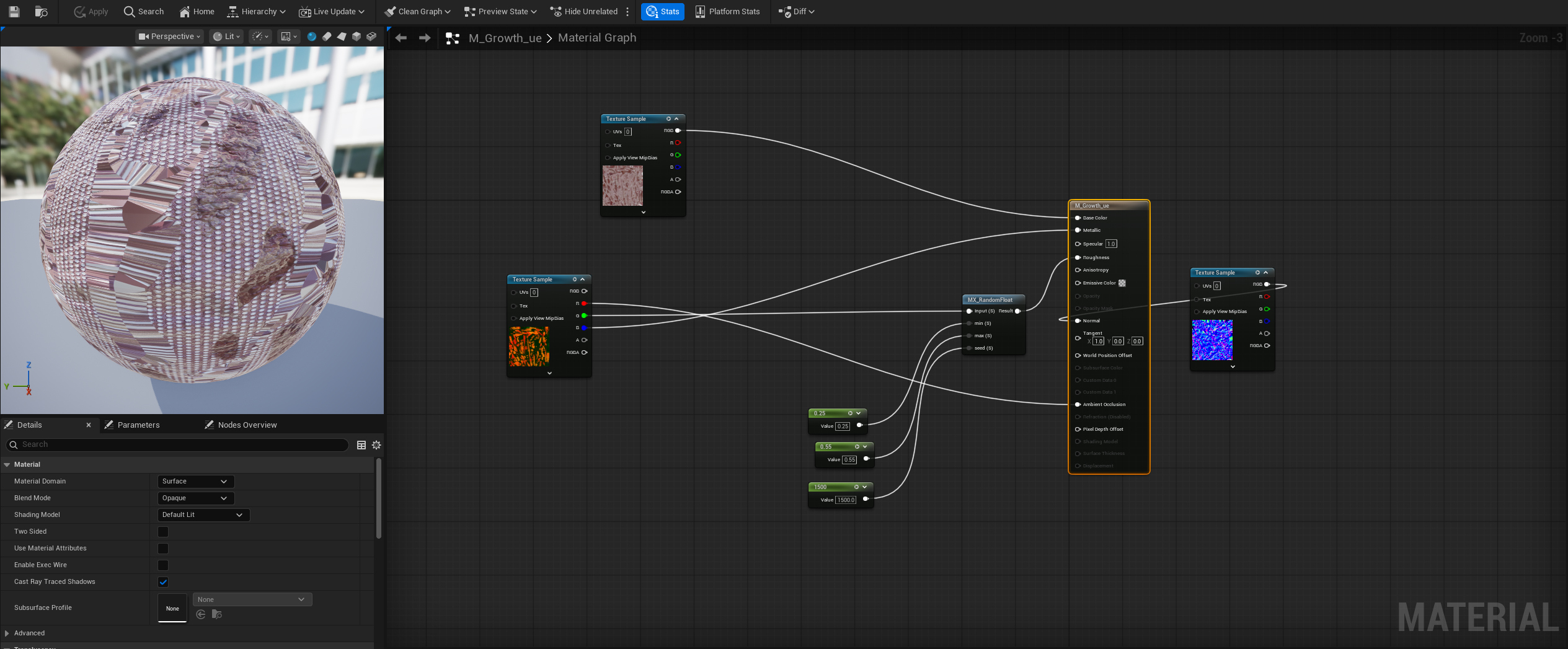Open the viewport show flags menu
The height and width of the screenshot is (649, 1568).
pos(260,37)
